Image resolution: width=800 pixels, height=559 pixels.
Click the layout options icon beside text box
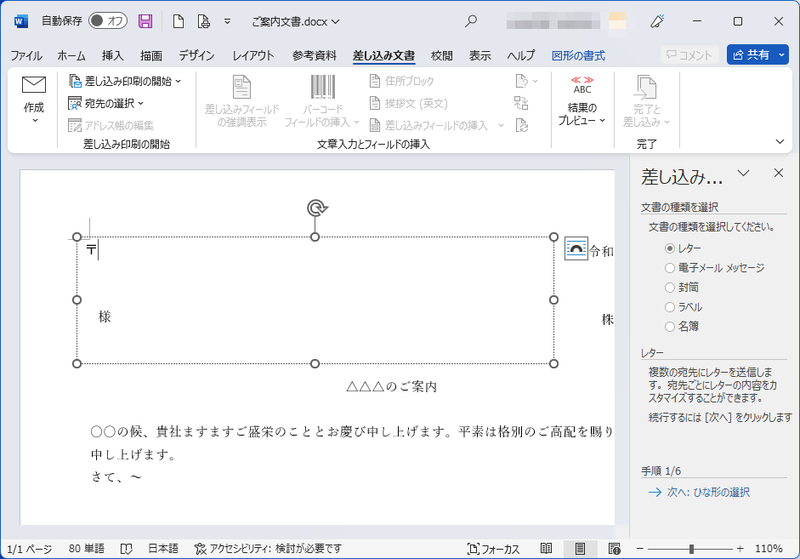[x=576, y=248]
